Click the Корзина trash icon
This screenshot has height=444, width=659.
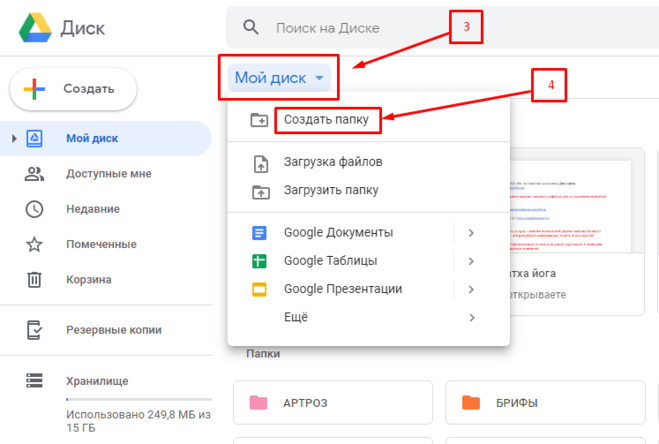(x=35, y=280)
